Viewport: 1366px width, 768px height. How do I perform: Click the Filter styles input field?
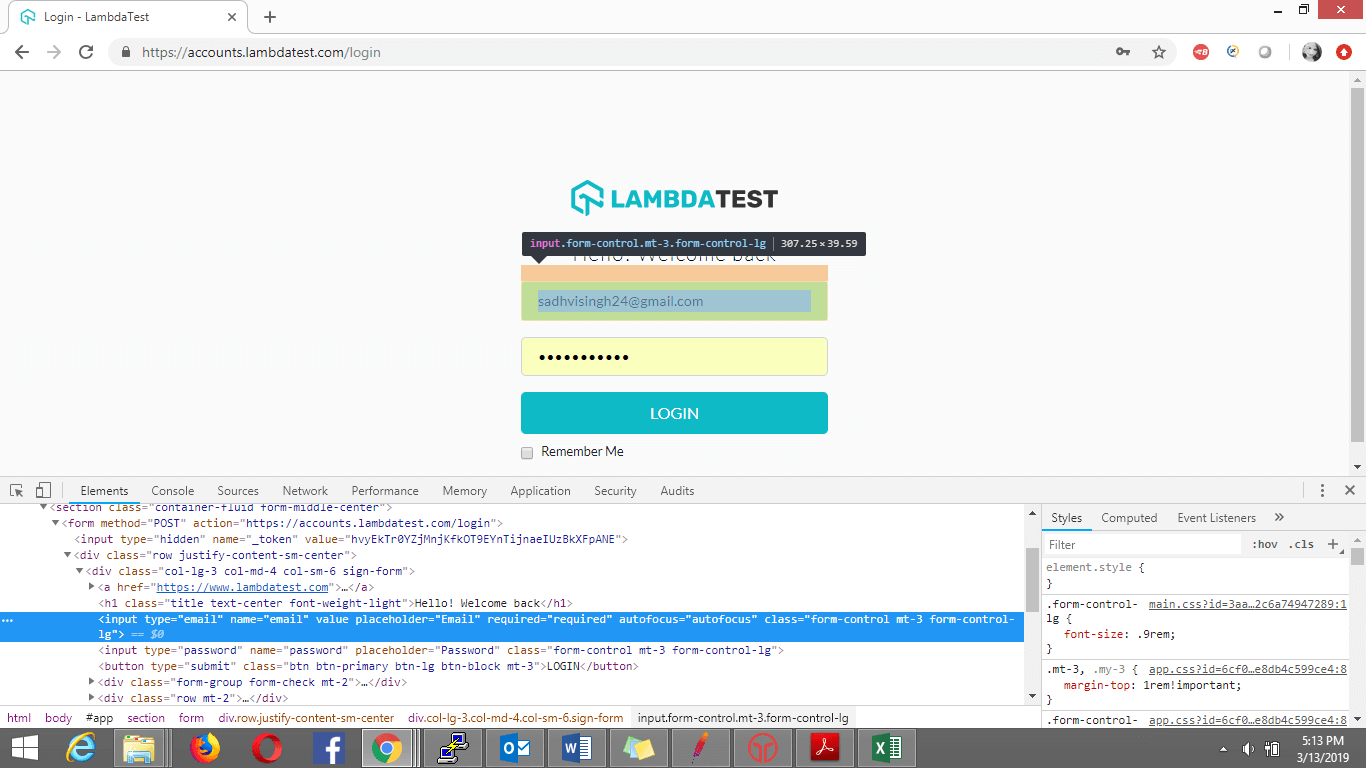point(1142,544)
